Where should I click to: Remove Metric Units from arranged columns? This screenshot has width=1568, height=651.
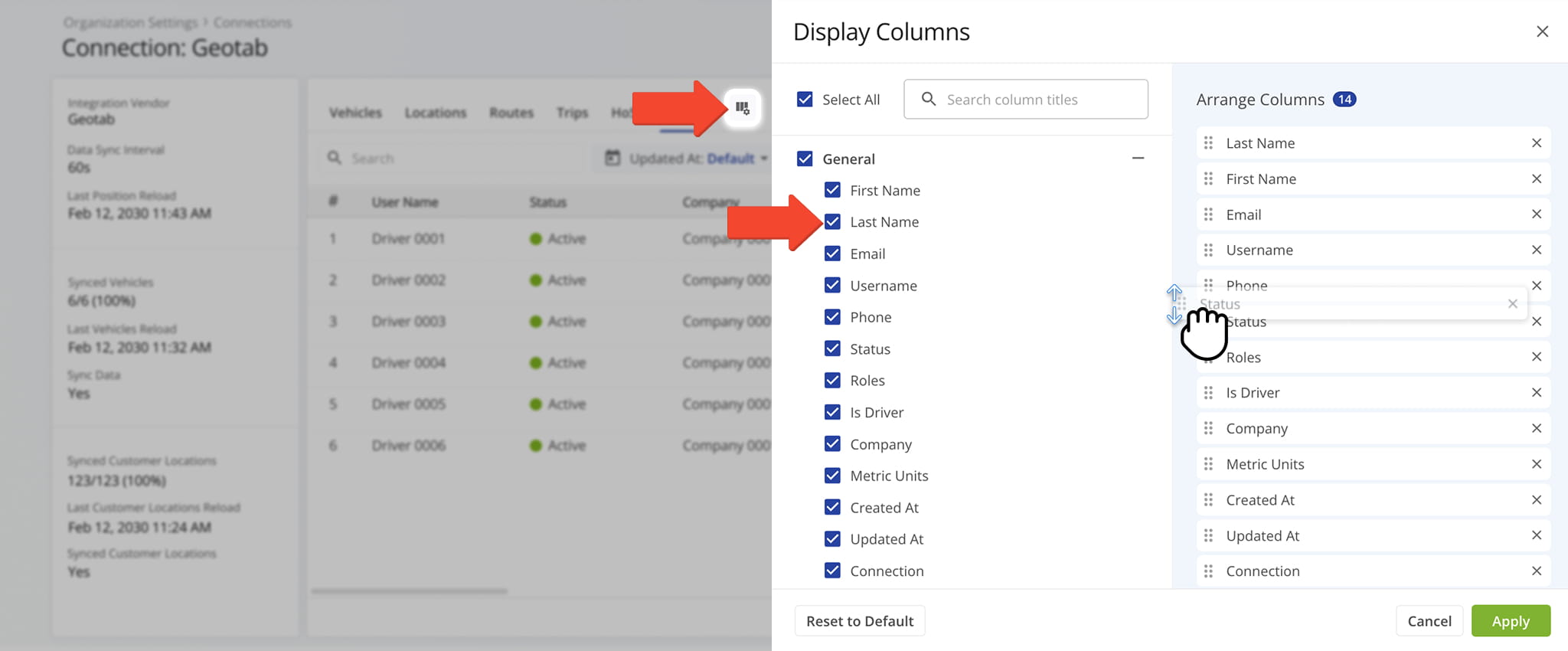click(1536, 464)
